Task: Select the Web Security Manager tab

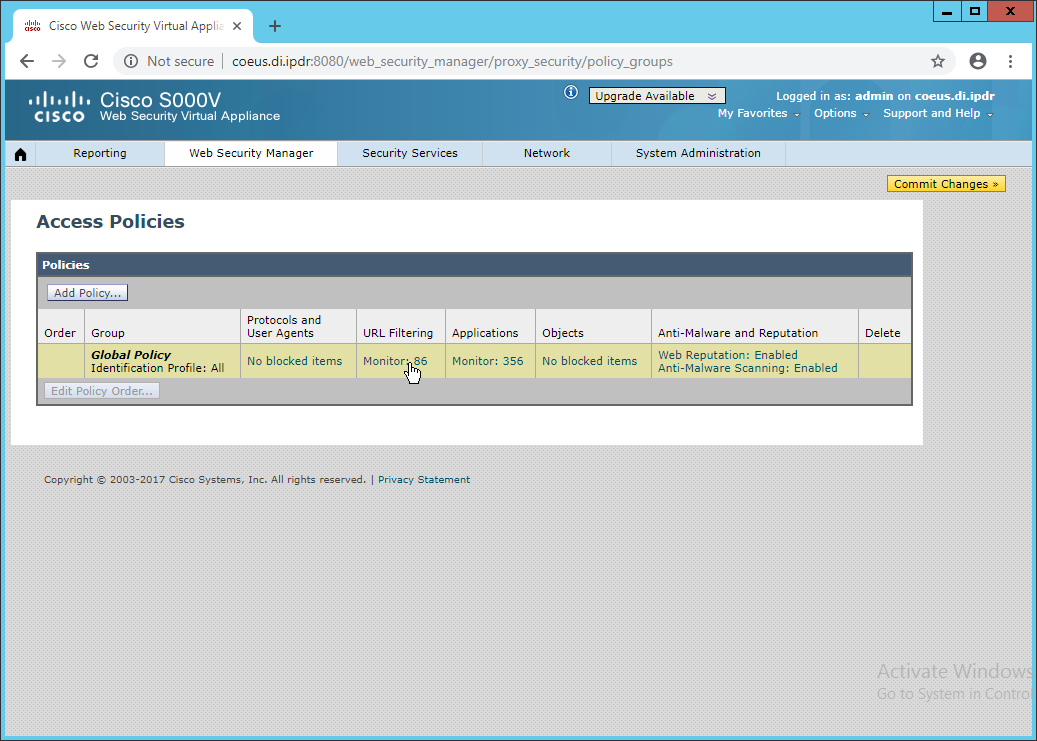Action: [251, 153]
